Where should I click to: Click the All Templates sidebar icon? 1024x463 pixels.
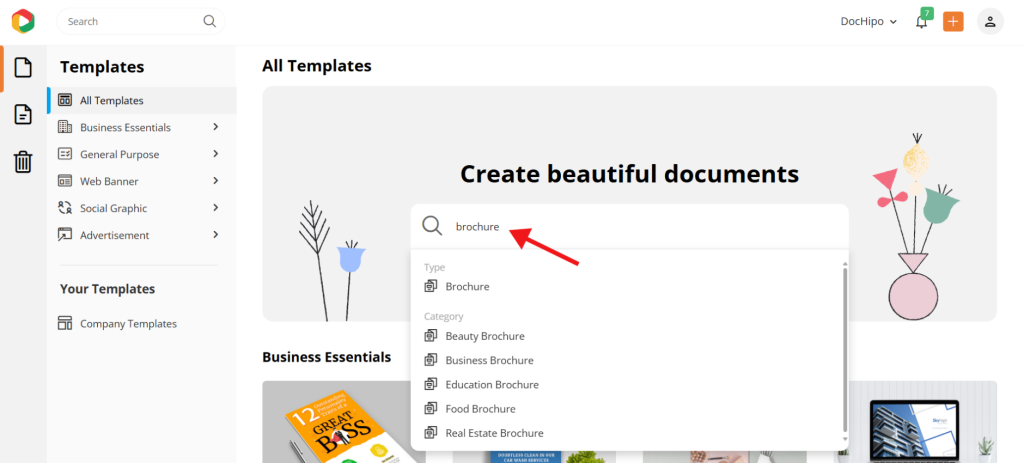tap(65, 100)
